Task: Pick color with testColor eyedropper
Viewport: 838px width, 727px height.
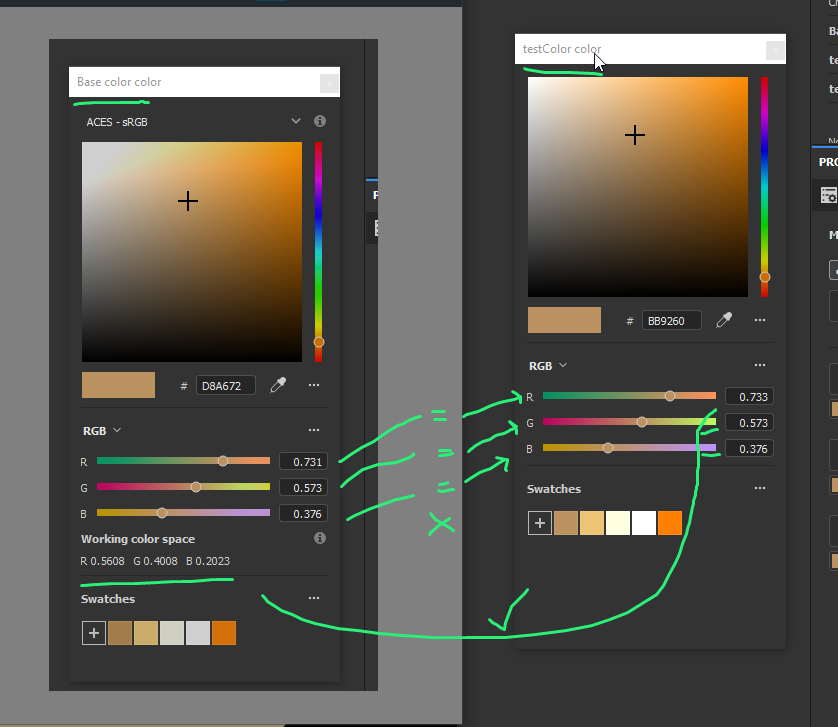Action: (x=724, y=320)
